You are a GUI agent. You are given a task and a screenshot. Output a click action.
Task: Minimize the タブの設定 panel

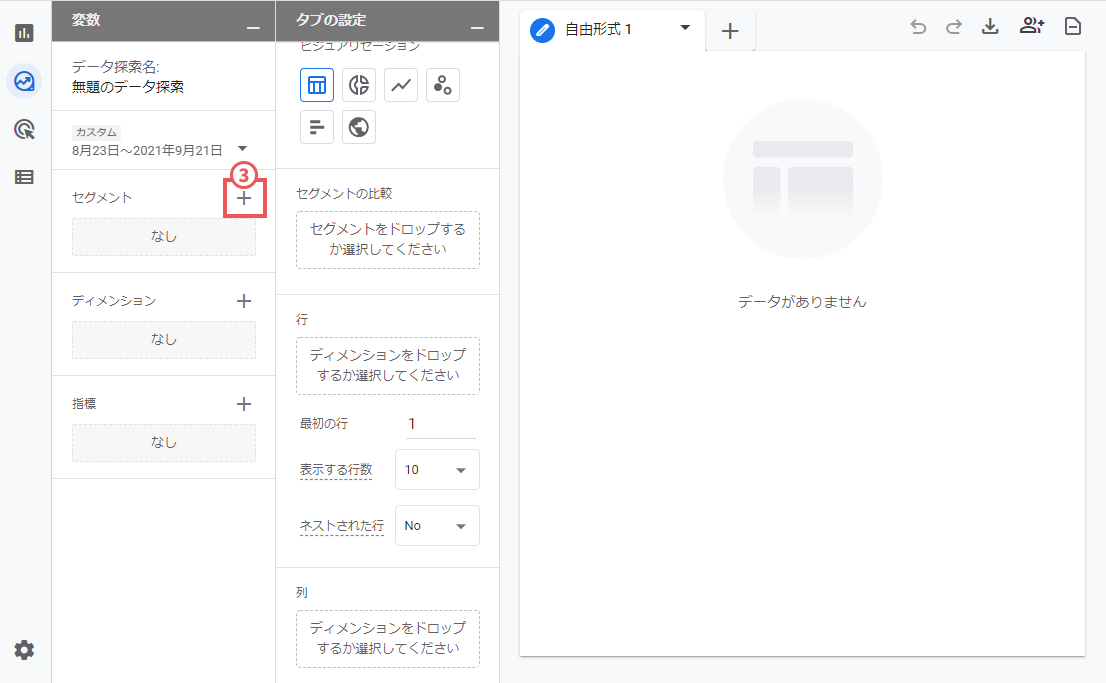pos(478,27)
